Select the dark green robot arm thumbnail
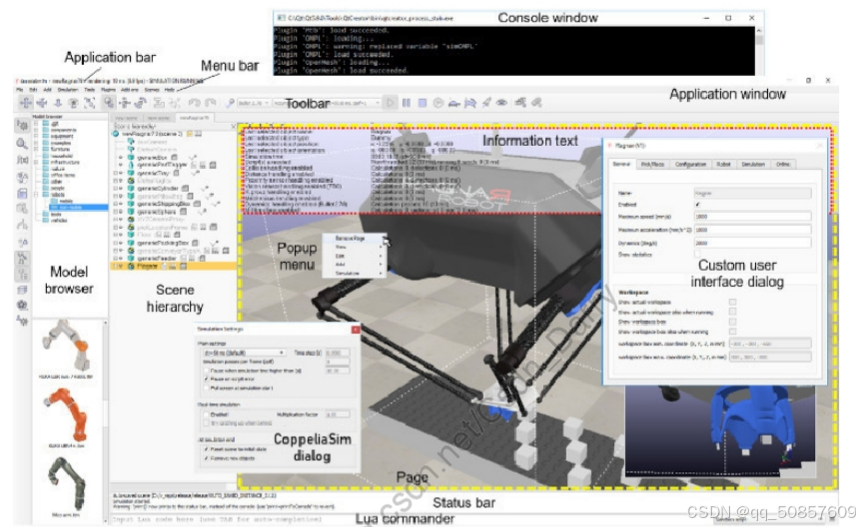The image size is (860, 527). pos(67,484)
